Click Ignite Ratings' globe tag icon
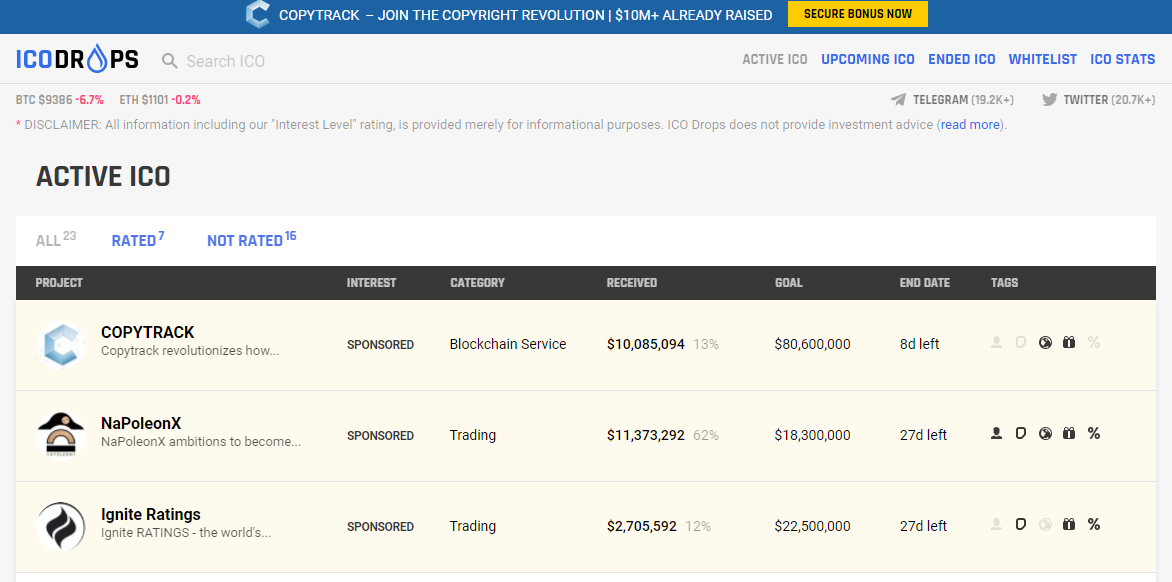The image size is (1172, 582). point(1045,524)
